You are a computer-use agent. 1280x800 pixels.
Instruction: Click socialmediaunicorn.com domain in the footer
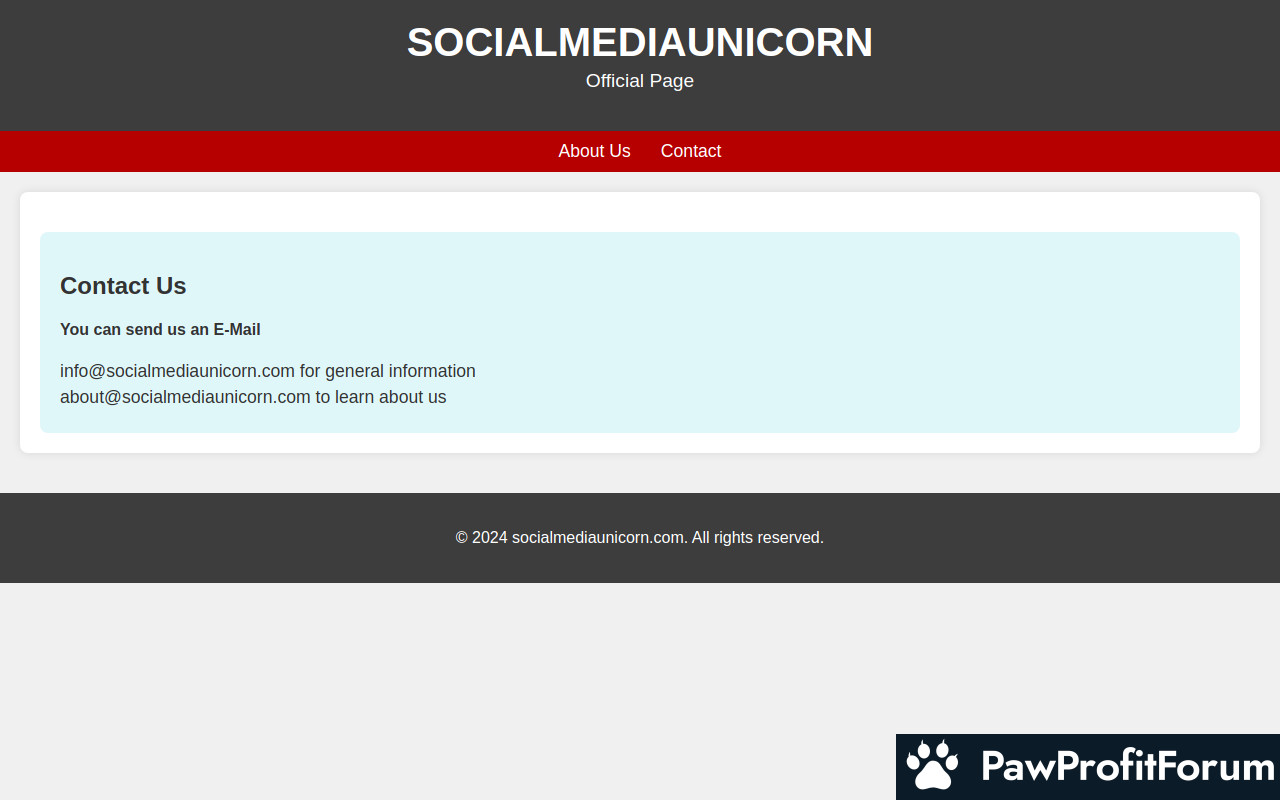[598, 538]
